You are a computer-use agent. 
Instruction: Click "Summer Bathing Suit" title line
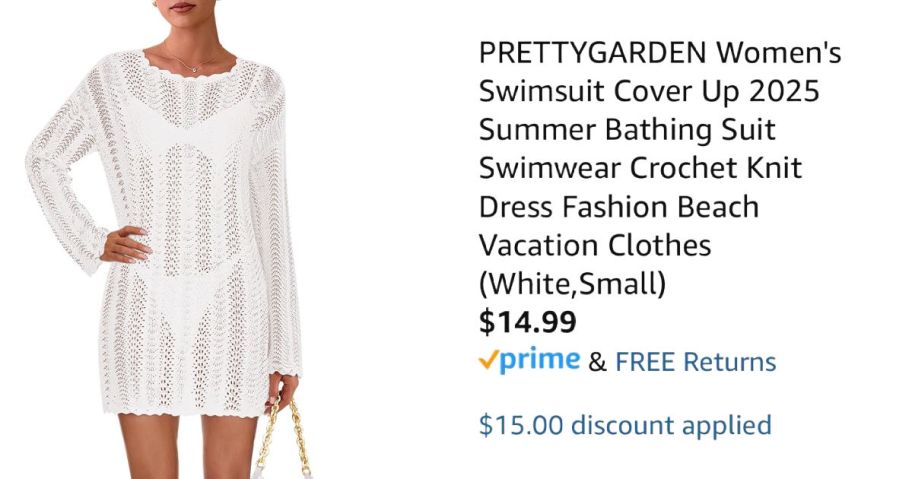coord(627,130)
